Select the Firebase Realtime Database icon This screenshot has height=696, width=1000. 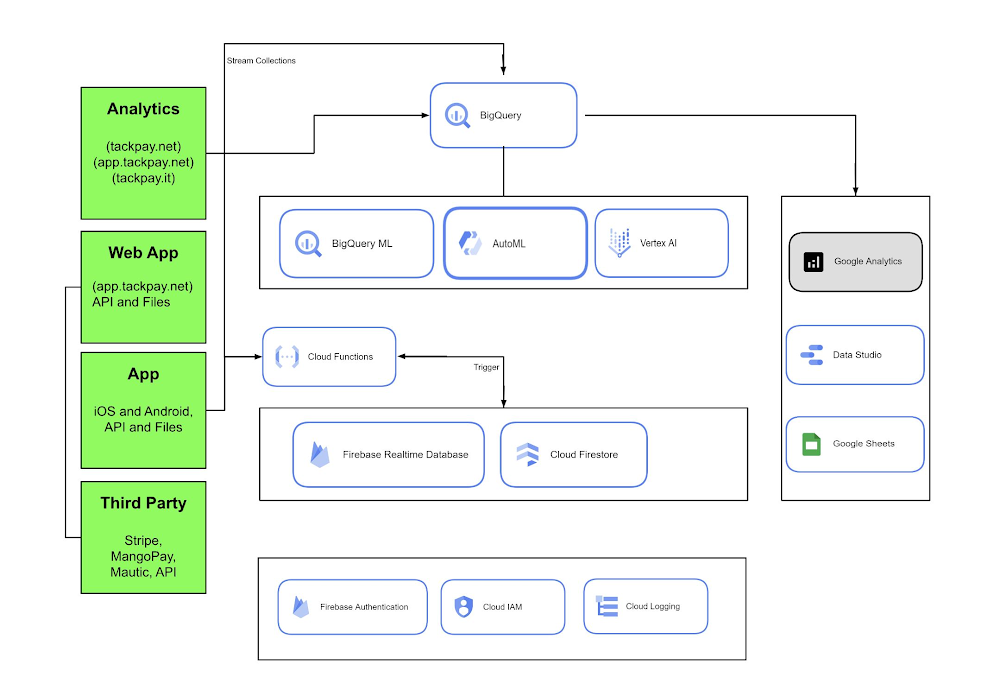[320, 454]
